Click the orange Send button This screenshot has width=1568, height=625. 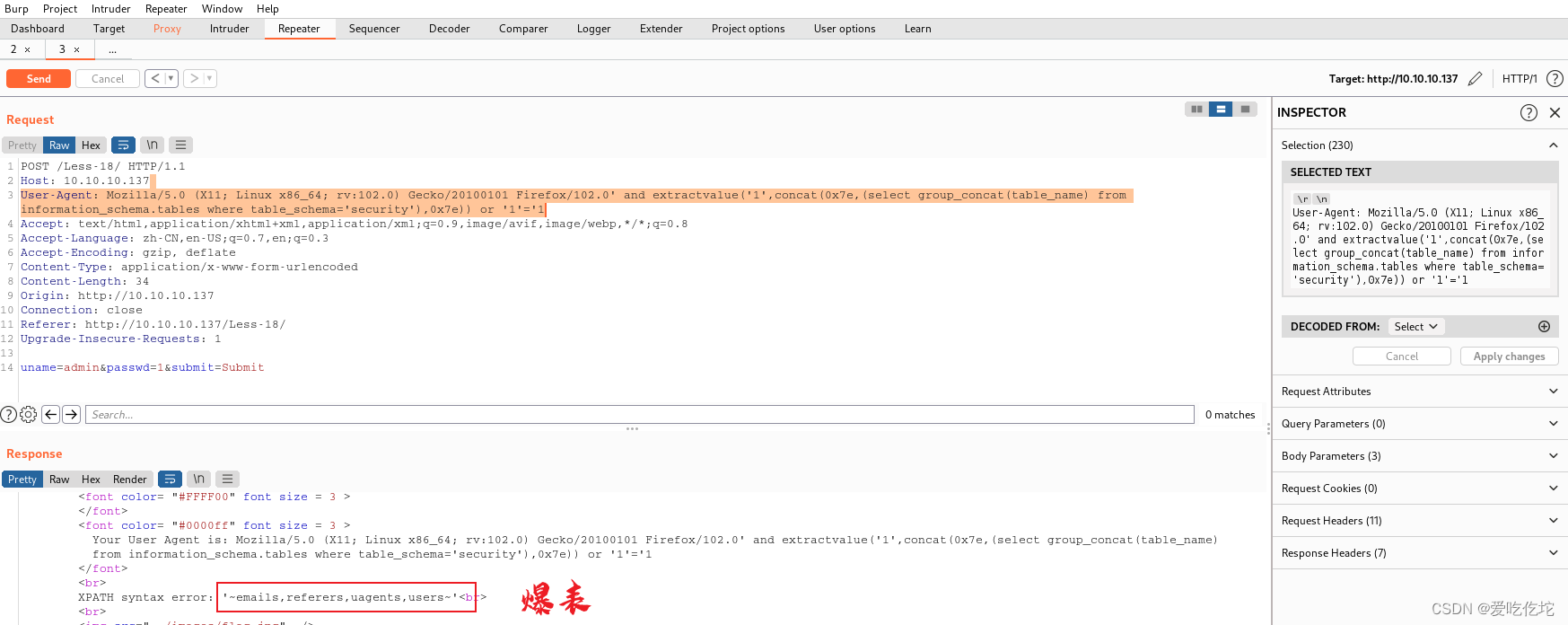click(x=39, y=79)
